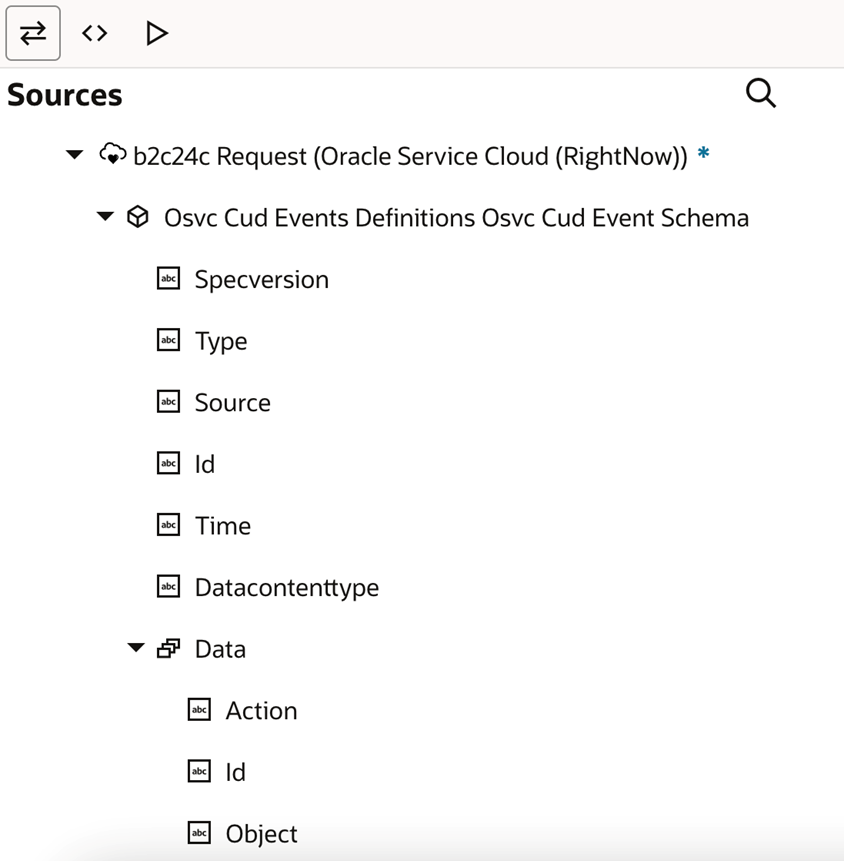844x861 pixels.
Task: Click the Sources panel heading
Action: click(65, 95)
